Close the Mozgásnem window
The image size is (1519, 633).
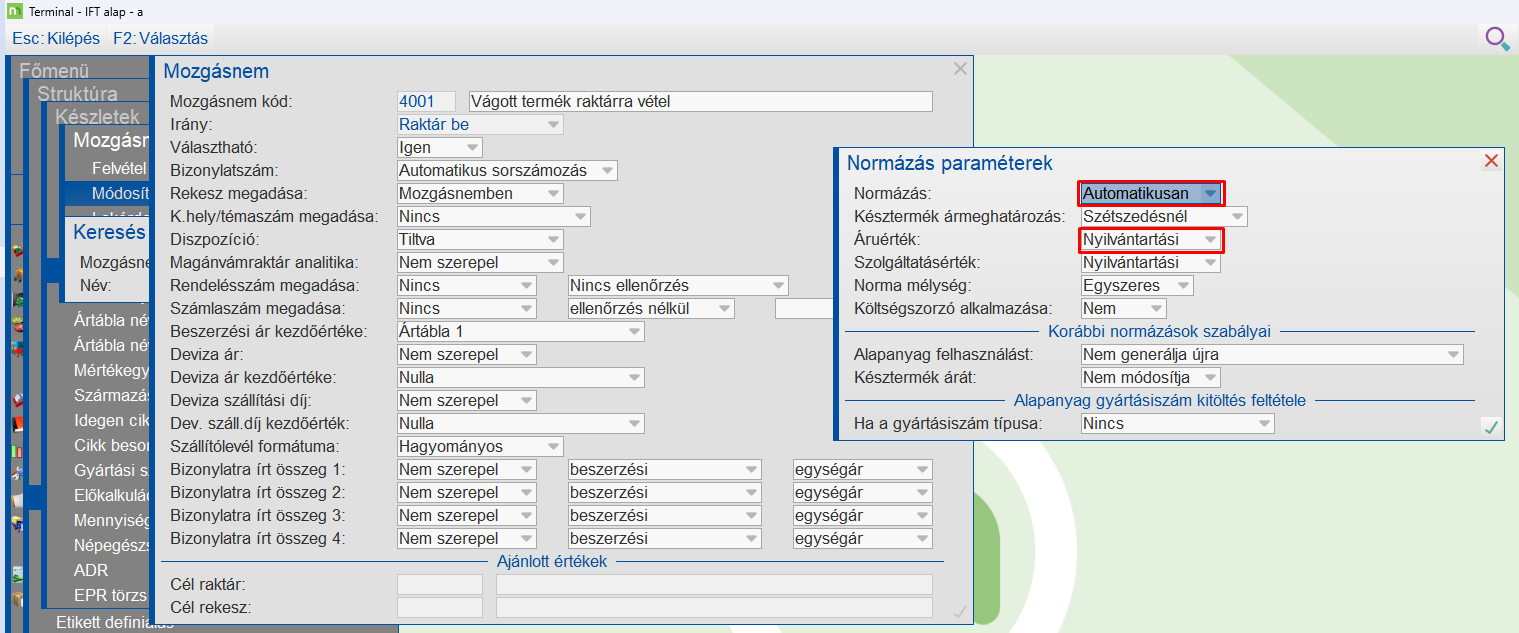pyautogui.click(x=960, y=69)
